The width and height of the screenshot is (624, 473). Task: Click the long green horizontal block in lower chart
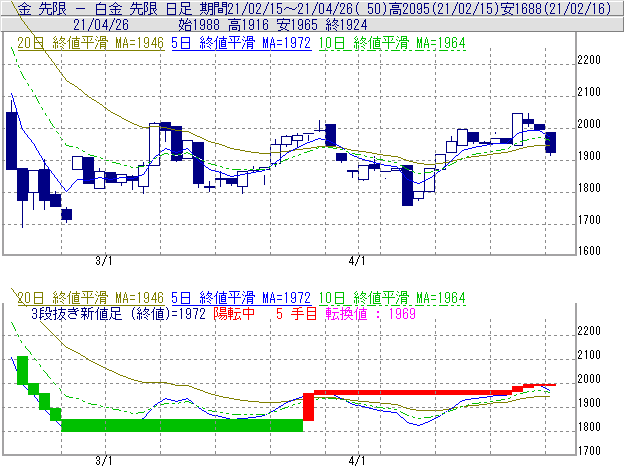[182, 425]
